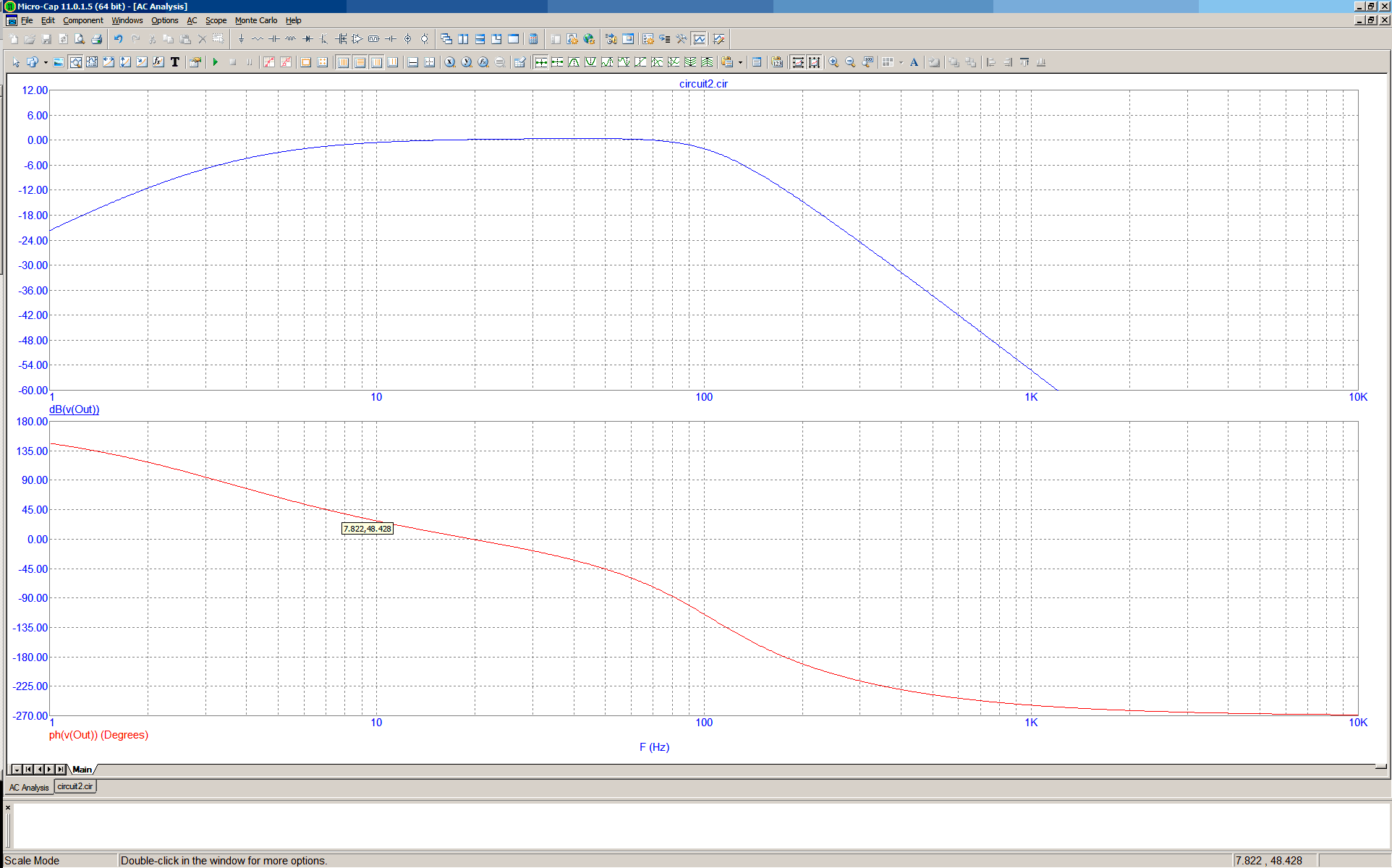Screen dimensions: 1392x868
Task: Open the Monte Carlo menu
Action: click(x=255, y=20)
